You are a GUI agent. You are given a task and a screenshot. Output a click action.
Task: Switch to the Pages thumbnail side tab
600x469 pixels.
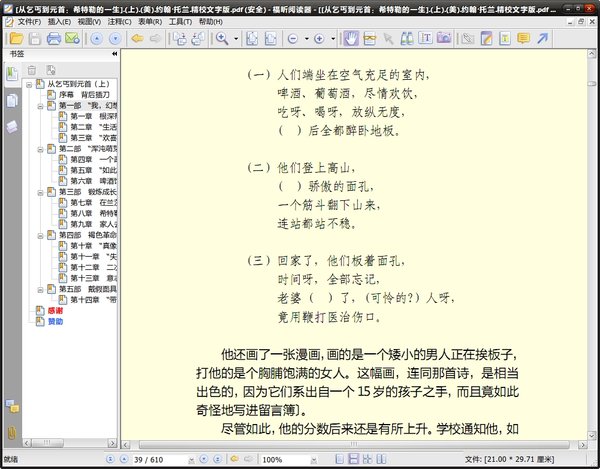[x=12, y=101]
